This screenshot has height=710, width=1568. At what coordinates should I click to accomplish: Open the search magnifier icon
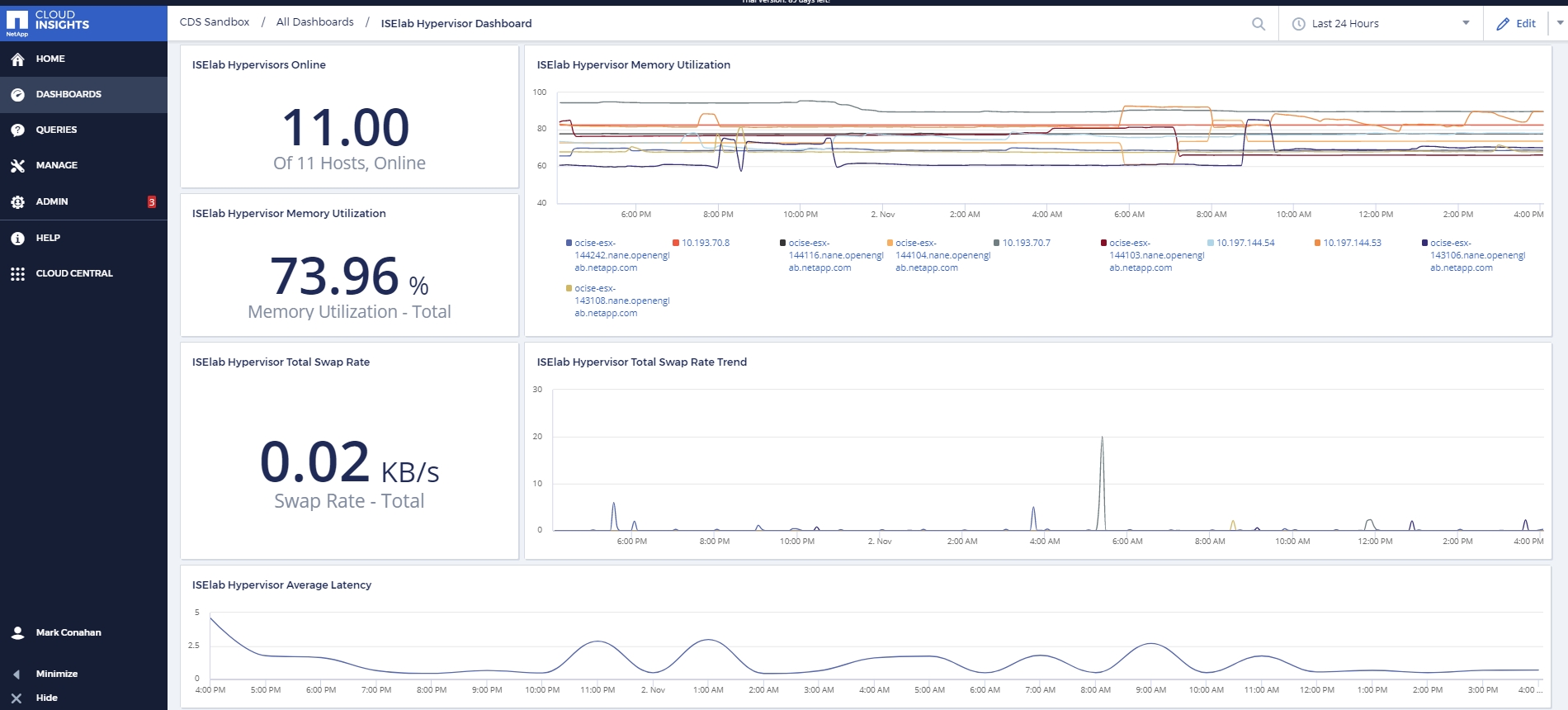1258,24
